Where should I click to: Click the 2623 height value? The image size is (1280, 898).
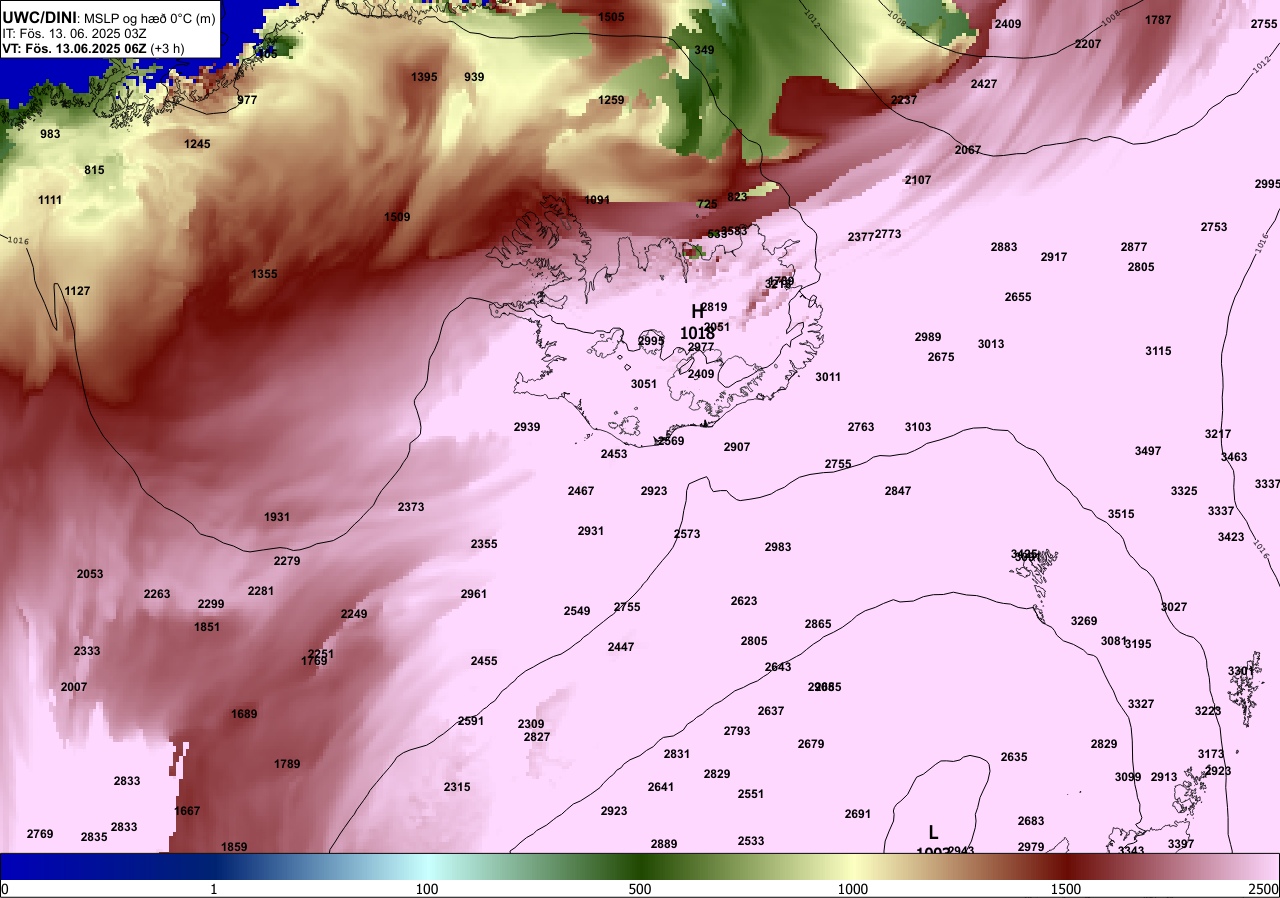[744, 601]
